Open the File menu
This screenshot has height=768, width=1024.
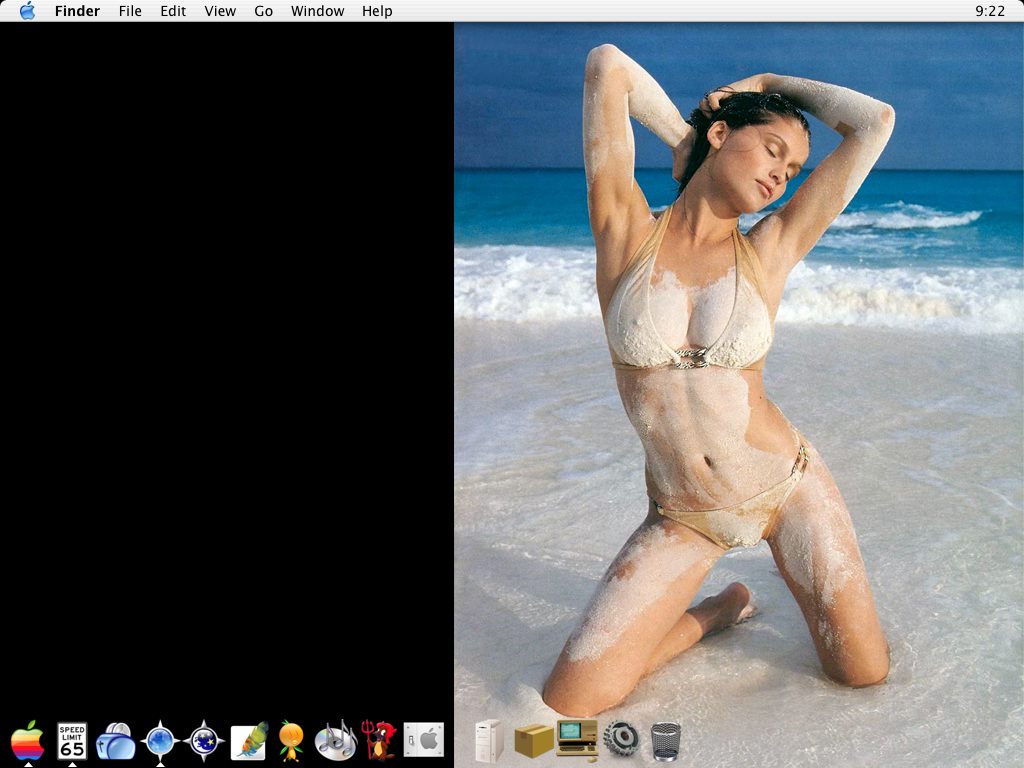[130, 11]
